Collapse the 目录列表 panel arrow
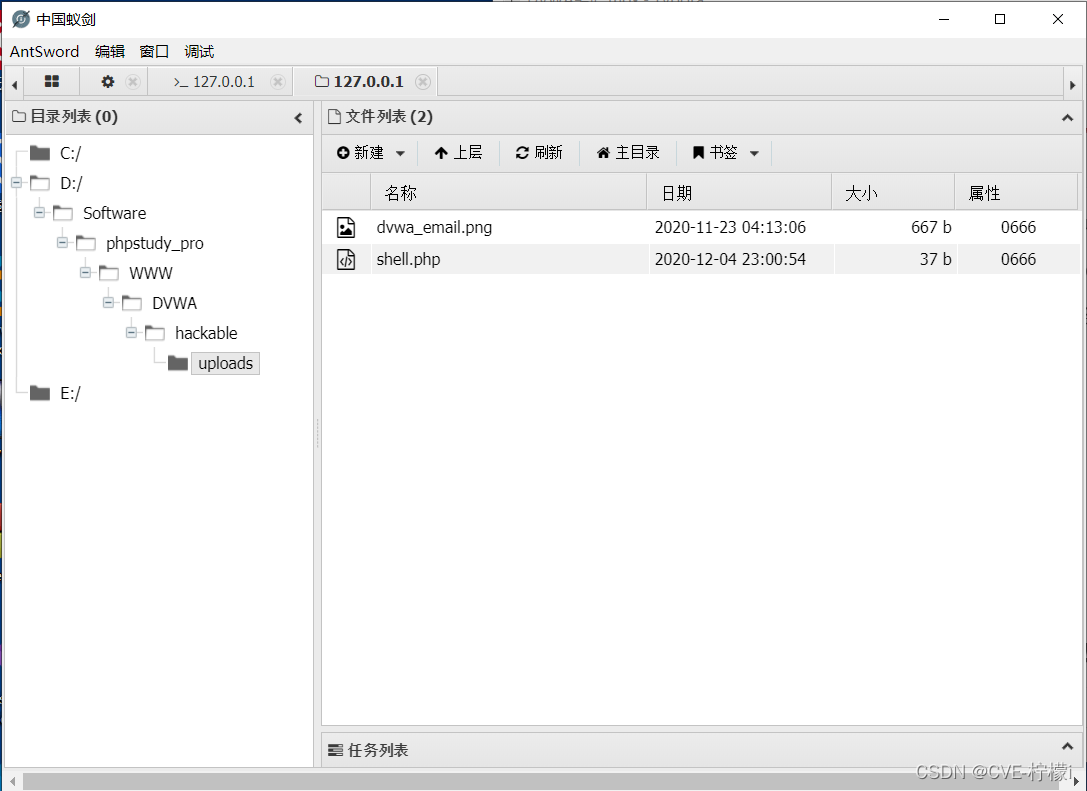 coord(298,118)
